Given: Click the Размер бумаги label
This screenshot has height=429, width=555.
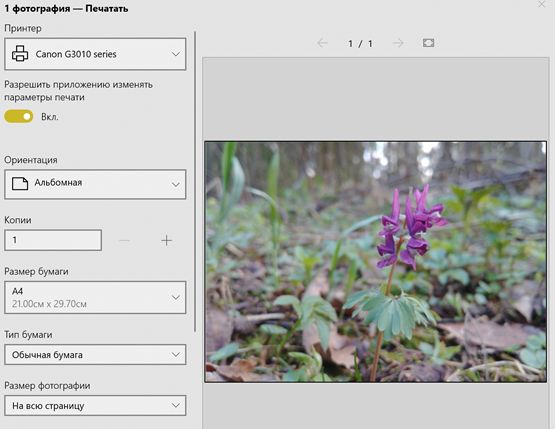Looking at the screenshot, I should 36,271.
